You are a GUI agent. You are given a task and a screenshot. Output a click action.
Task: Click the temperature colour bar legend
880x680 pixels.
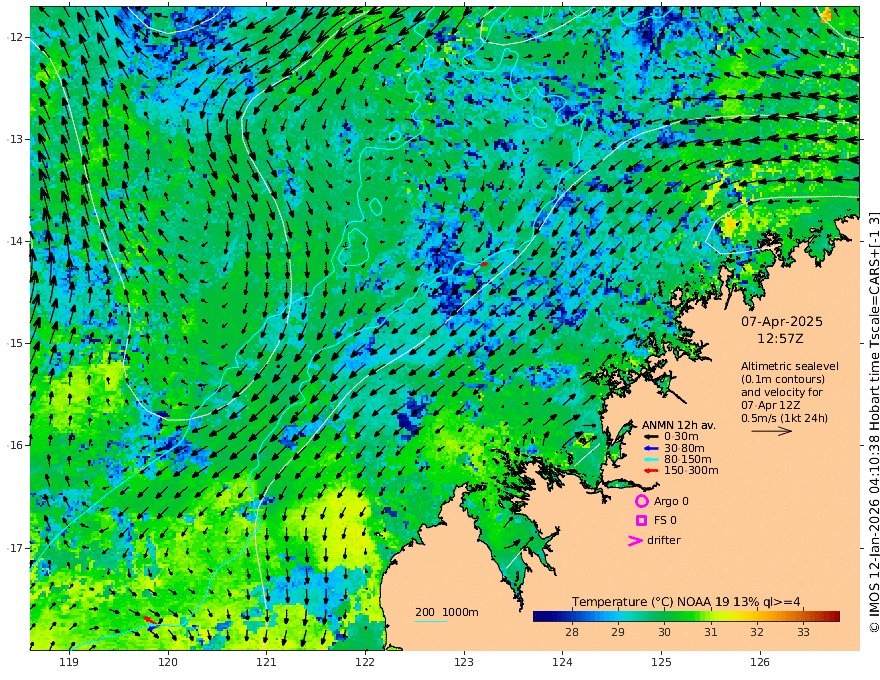coord(686,616)
